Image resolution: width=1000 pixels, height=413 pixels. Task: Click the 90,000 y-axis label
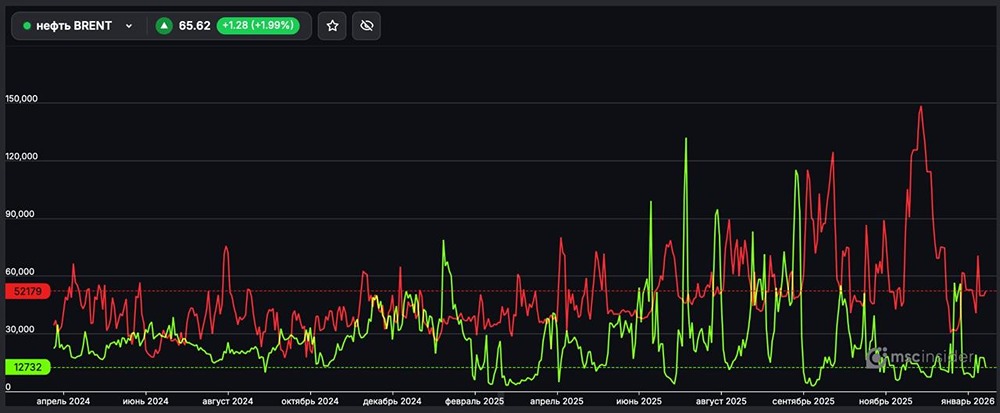(22, 215)
